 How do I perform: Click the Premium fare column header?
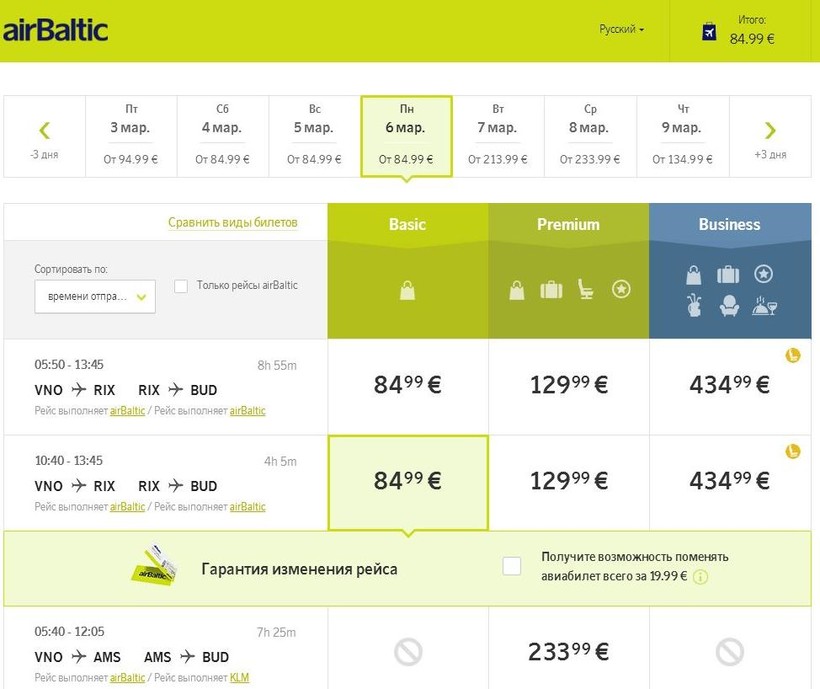click(x=568, y=224)
